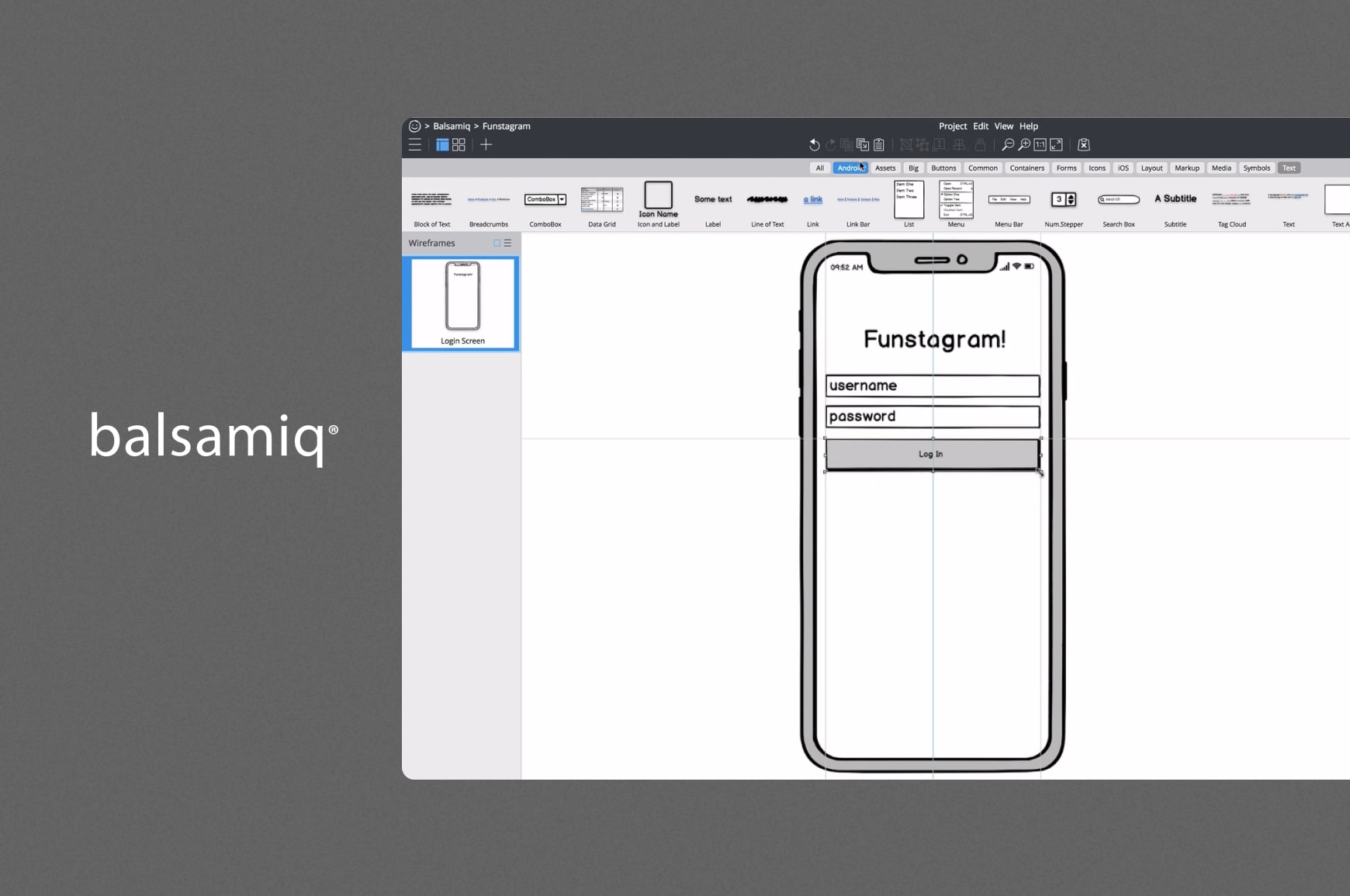This screenshot has width=1350, height=896.
Task: Select the Containers category filter
Action: pos(1026,168)
